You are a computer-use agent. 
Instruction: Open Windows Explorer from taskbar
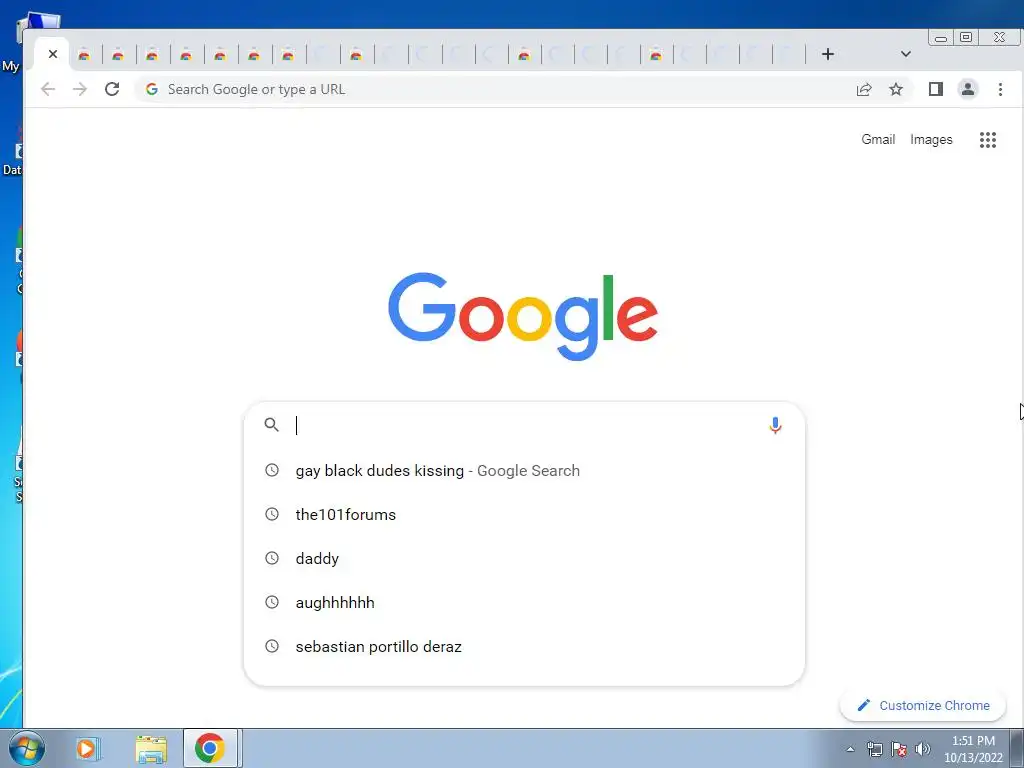(151, 749)
